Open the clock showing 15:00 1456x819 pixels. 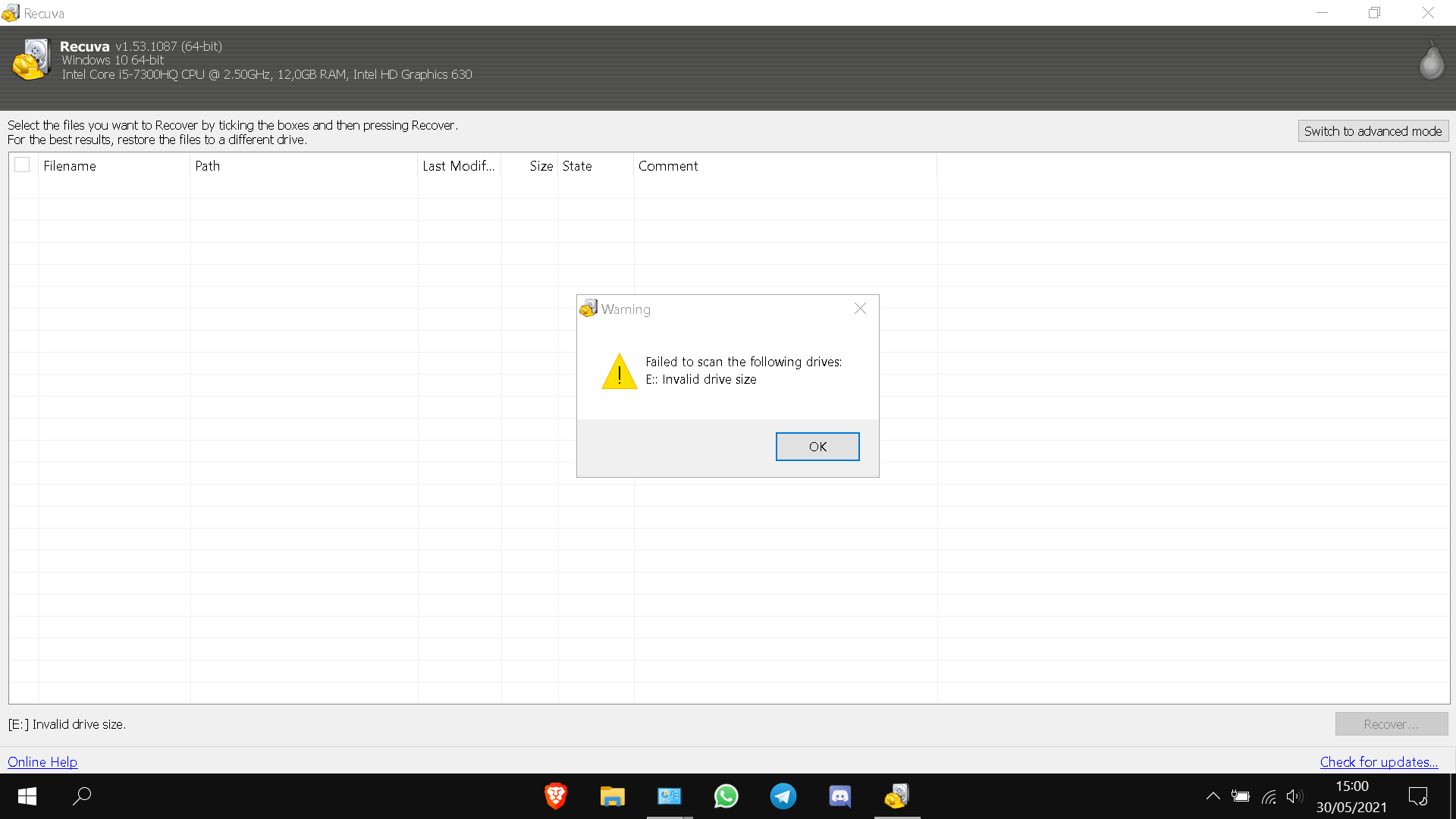click(1352, 796)
